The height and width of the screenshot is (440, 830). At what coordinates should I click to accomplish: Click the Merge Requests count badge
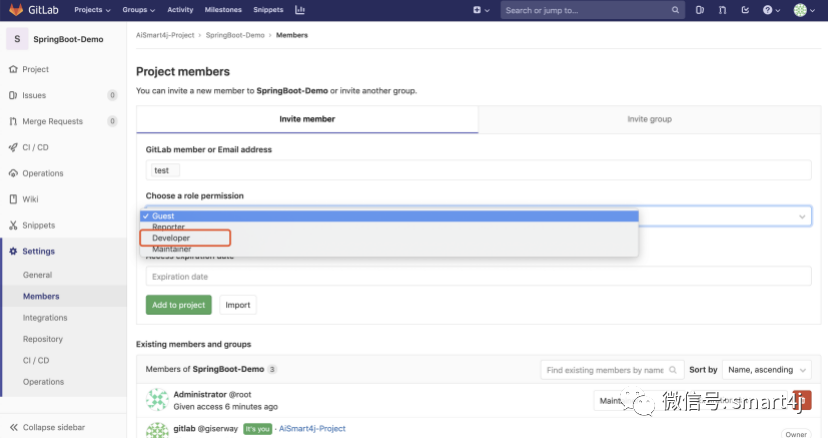click(x=112, y=121)
